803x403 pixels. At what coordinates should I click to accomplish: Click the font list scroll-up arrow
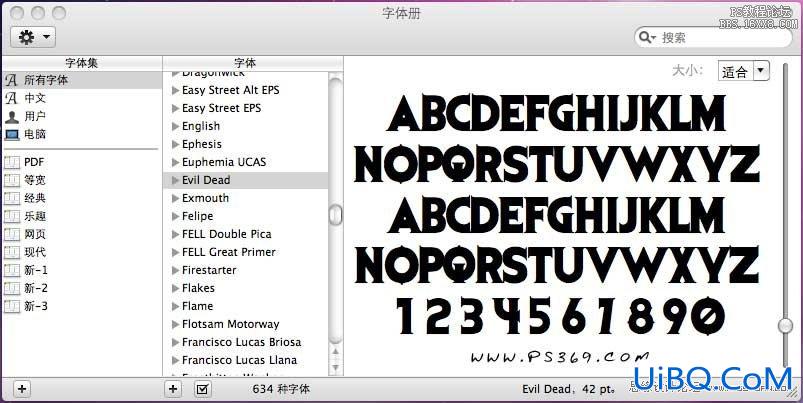click(335, 352)
